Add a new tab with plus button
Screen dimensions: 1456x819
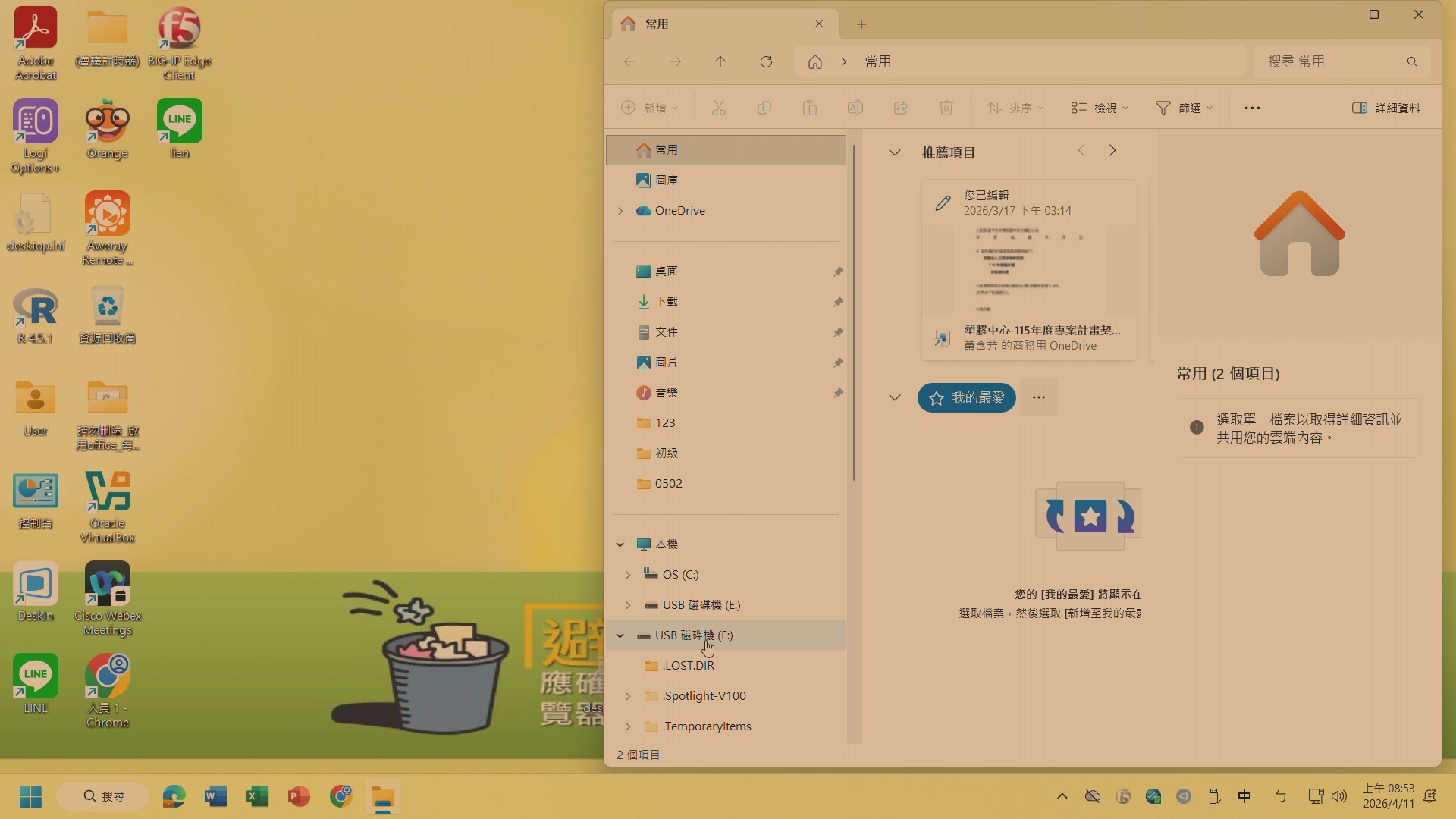click(x=861, y=24)
